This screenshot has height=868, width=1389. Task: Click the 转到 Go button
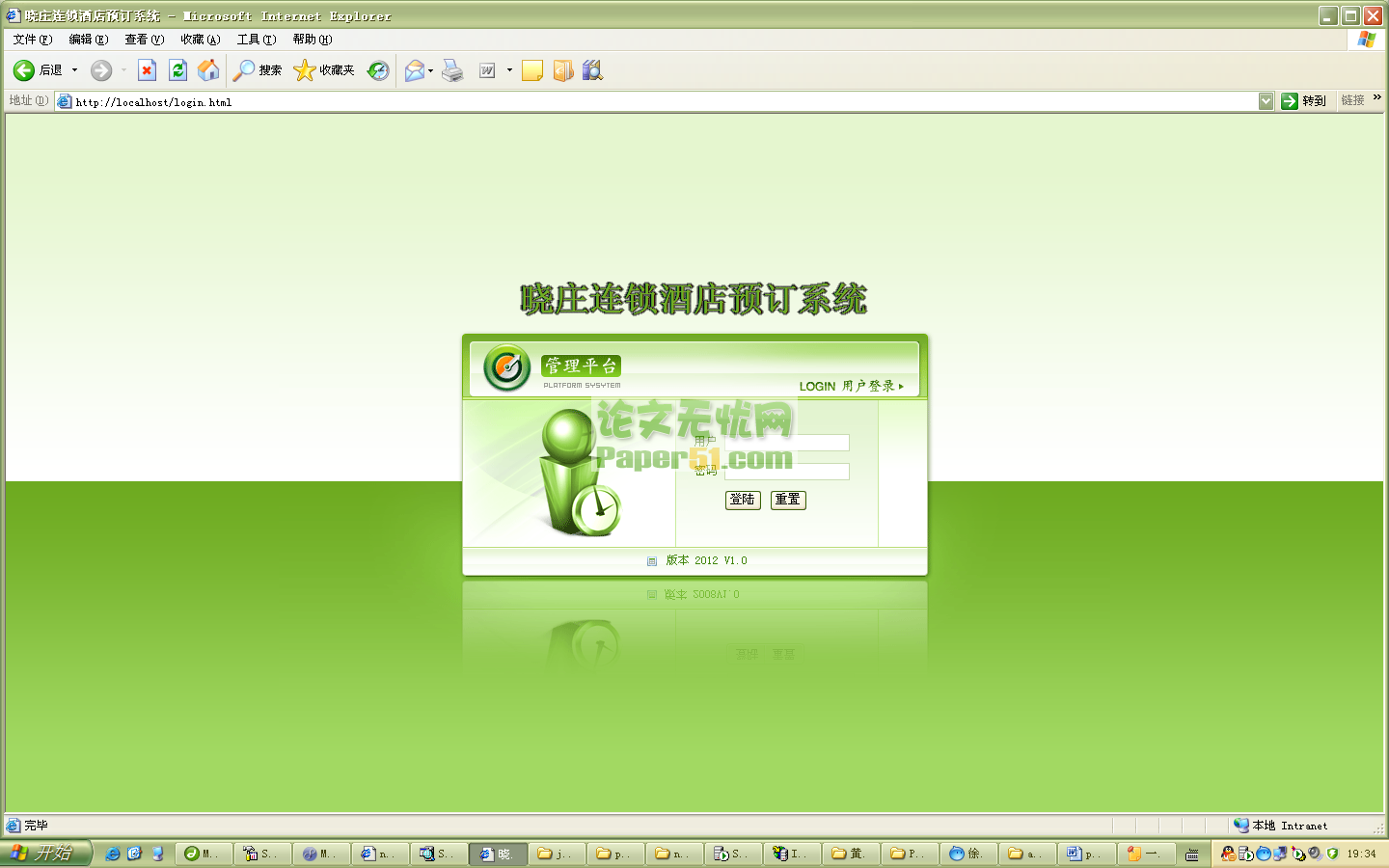coord(1304,101)
